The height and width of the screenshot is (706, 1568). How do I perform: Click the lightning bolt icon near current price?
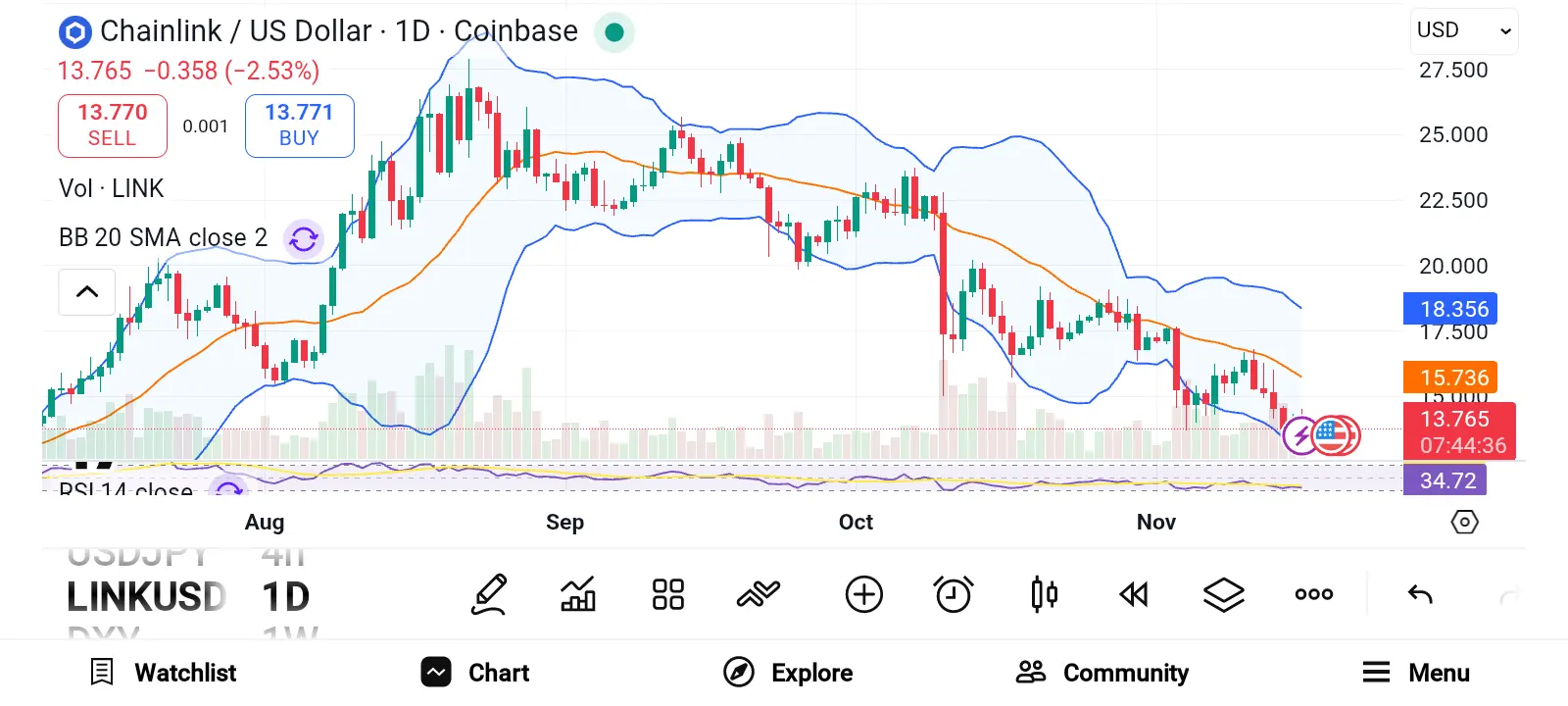(x=1298, y=436)
